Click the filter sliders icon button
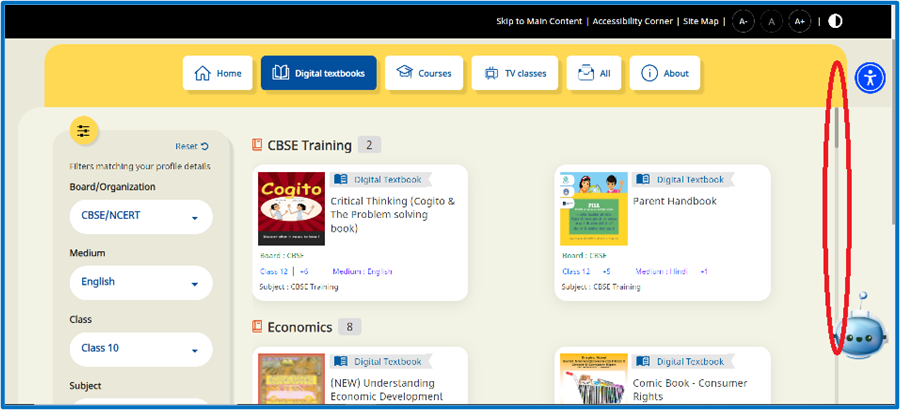Viewport: 900px width, 410px height. click(x=83, y=130)
